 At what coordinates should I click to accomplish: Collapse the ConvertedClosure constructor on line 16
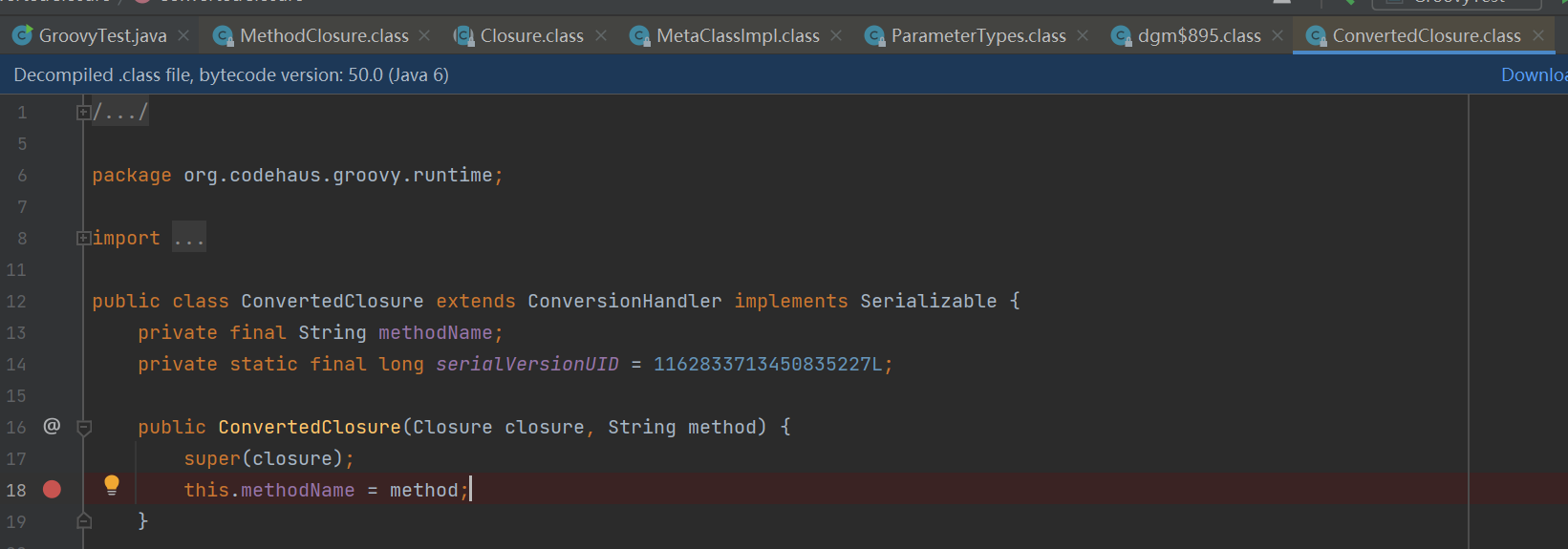[x=84, y=428]
